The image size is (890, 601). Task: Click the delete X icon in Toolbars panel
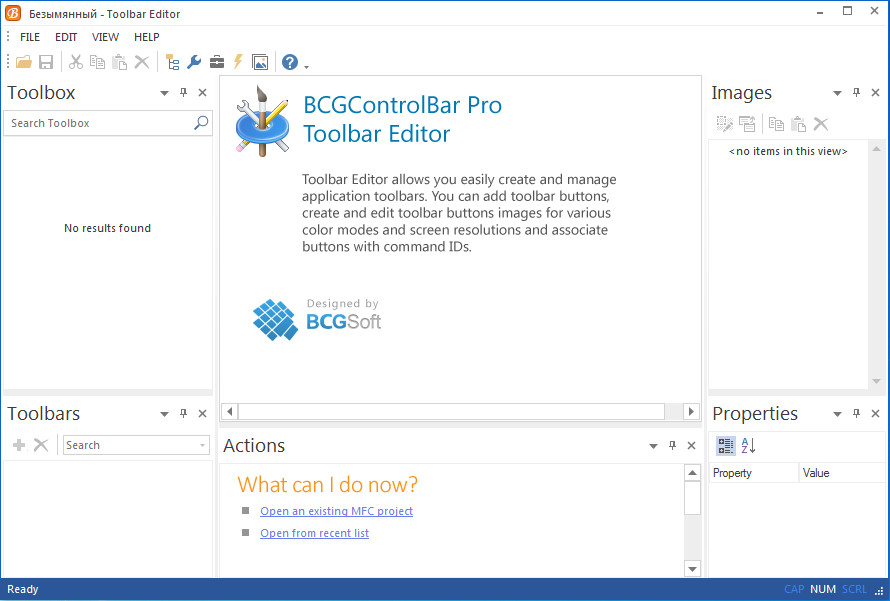(41, 445)
